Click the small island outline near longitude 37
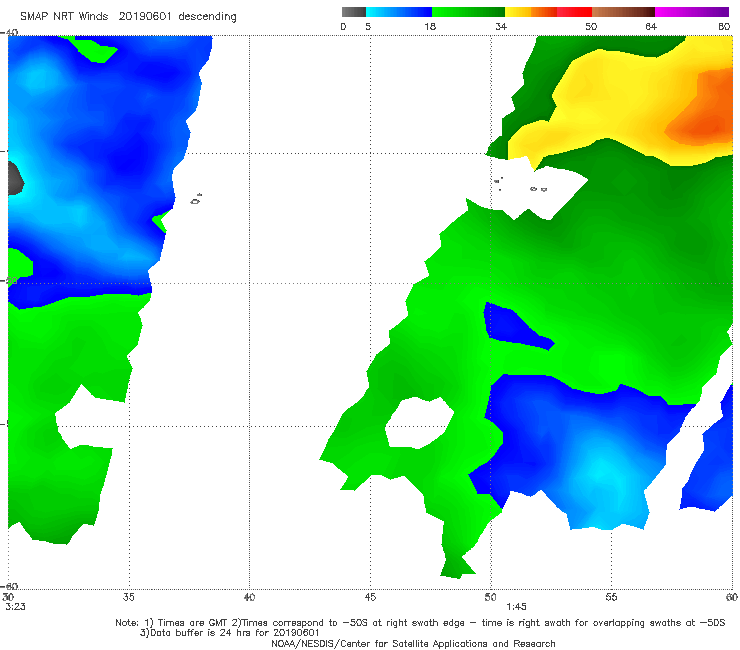The width and height of the screenshot is (740, 650). pos(196,199)
